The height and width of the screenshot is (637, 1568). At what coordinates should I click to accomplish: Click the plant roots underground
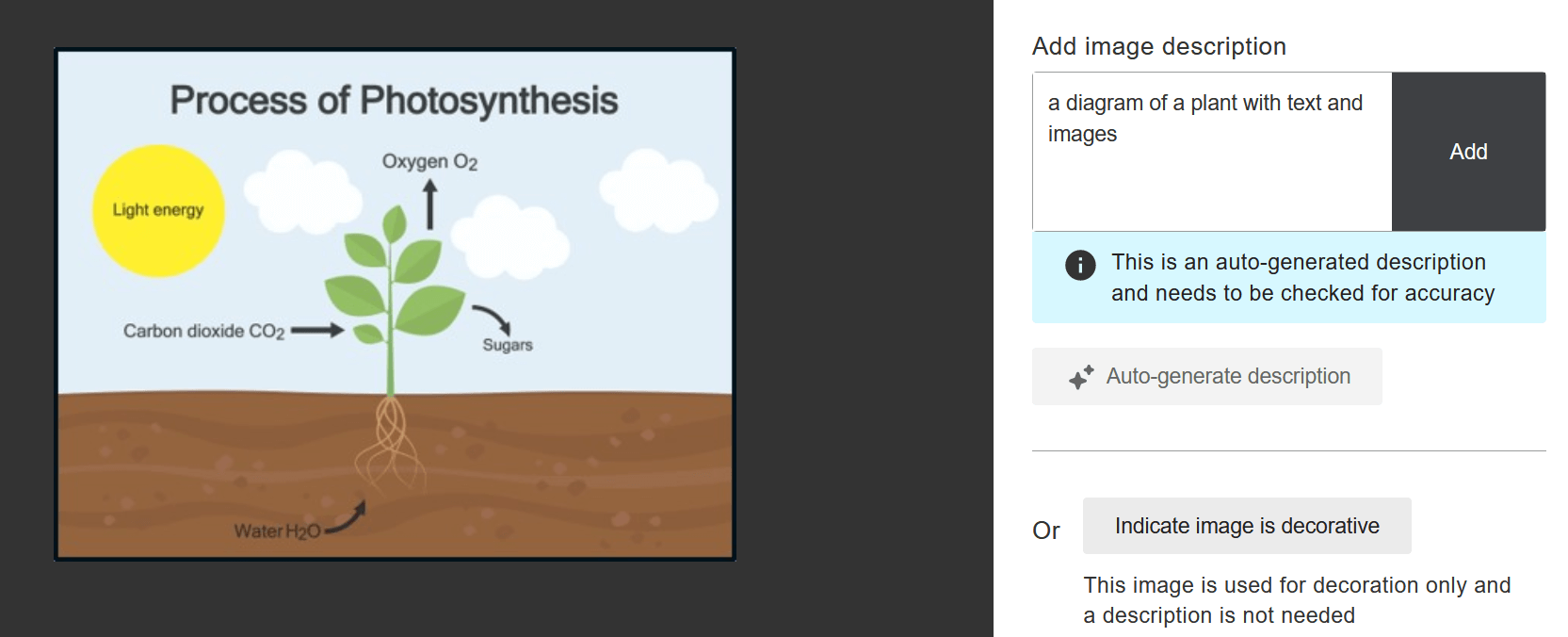pyautogui.click(x=389, y=441)
